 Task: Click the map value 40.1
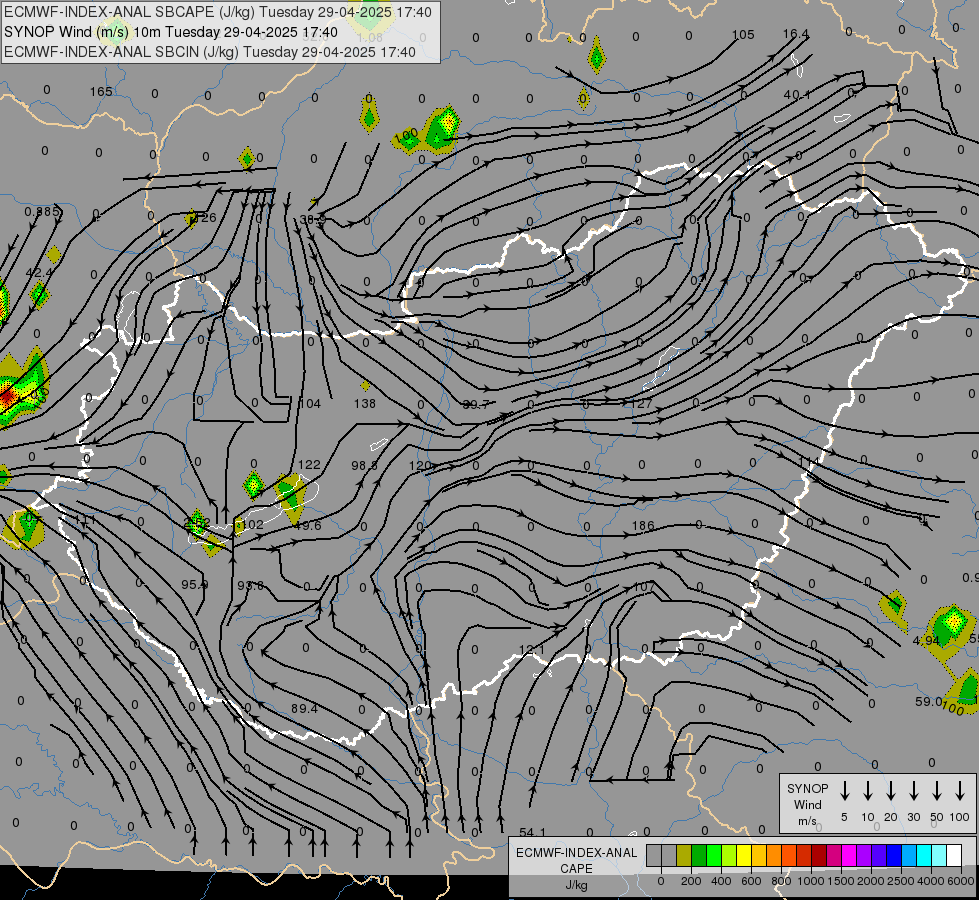[x=797, y=95]
